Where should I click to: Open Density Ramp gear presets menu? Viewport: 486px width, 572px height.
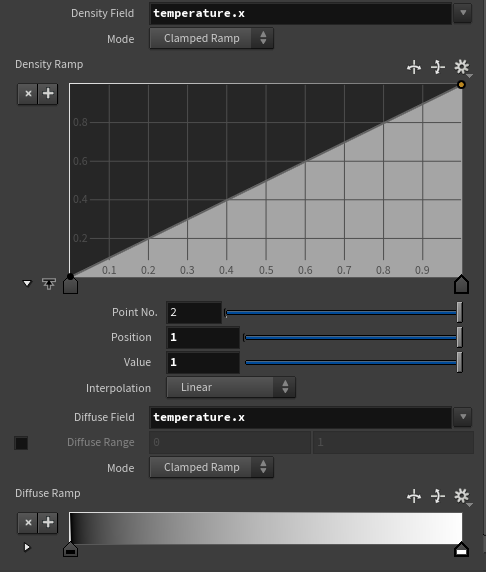pos(462,67)
